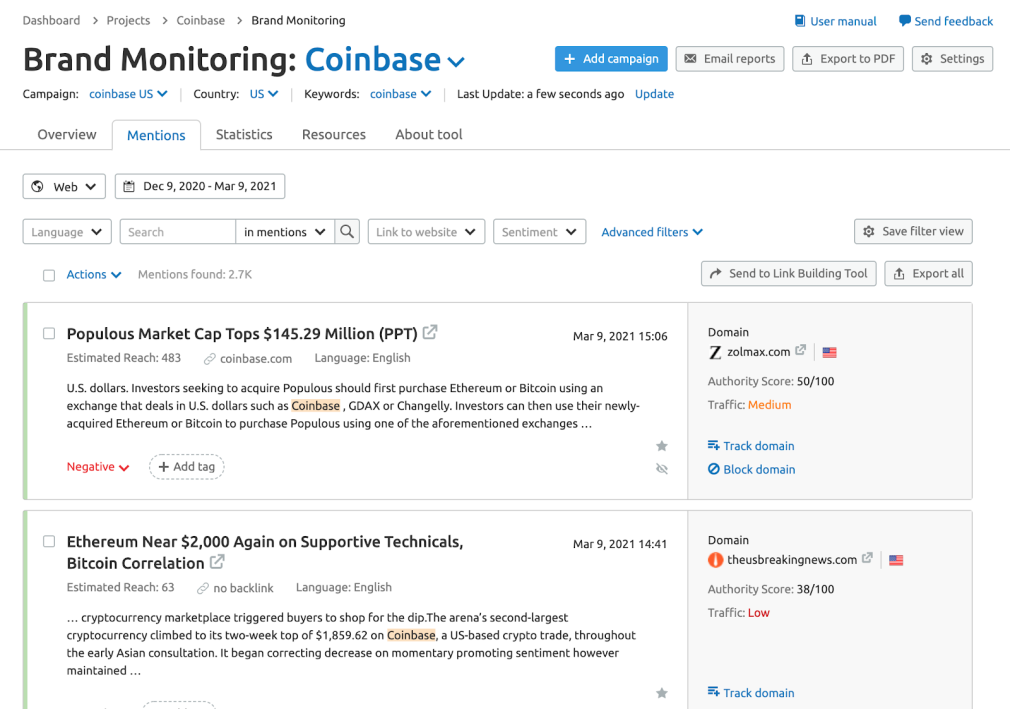Image resolution: width=1010 pixels, height=709 pixels.
Task: Open zolmax.com external link icon
Action: [800, 351]
